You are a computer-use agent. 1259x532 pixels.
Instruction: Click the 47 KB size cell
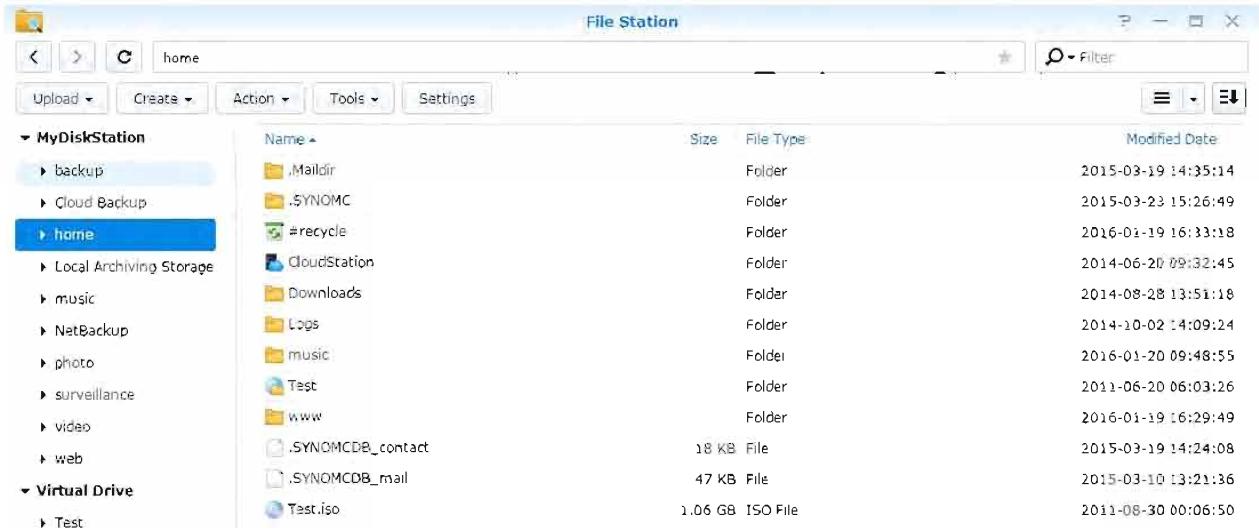tap(717, 478)
